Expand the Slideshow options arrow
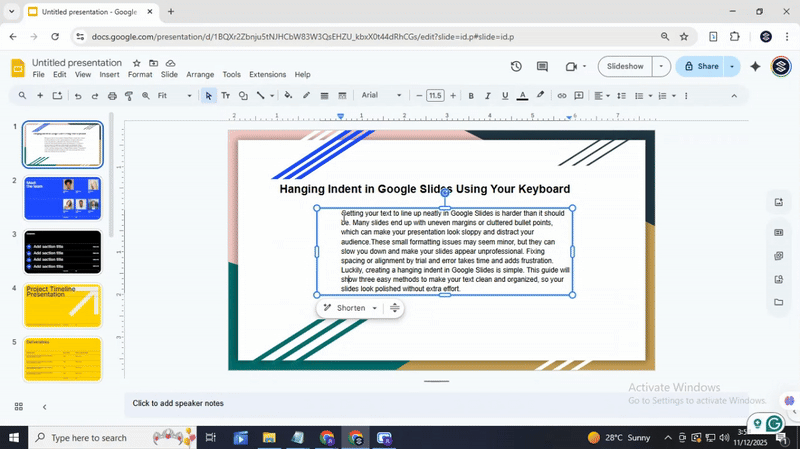The height and width of the screenshot is (449, 800). pos(660,67)
